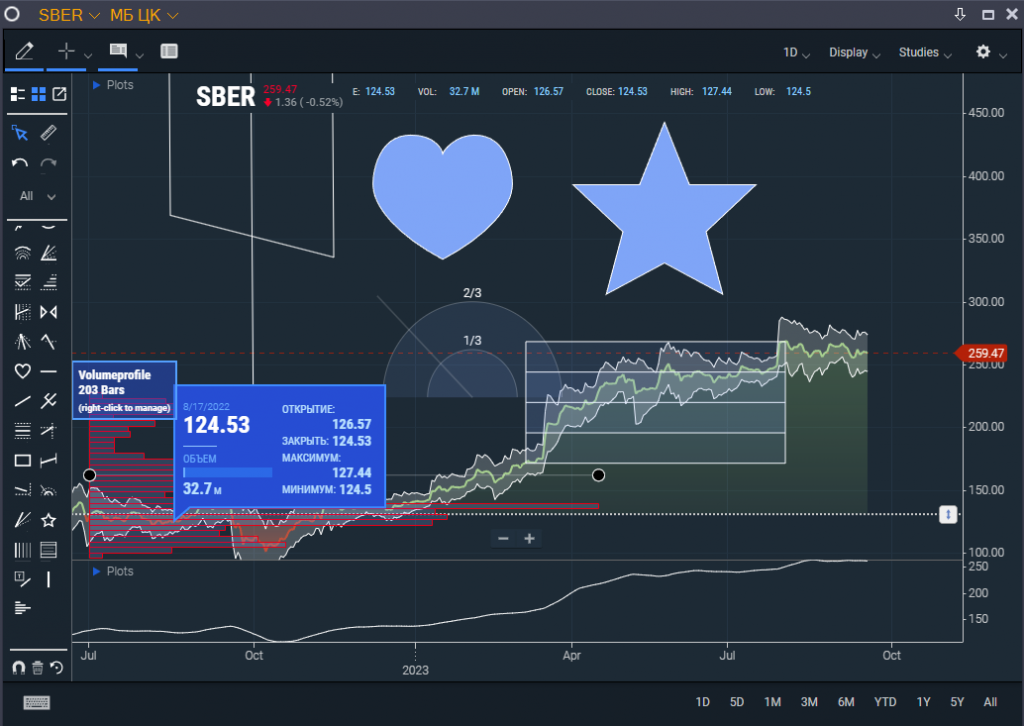Toggle the table view icon in top toolbar

169,51
